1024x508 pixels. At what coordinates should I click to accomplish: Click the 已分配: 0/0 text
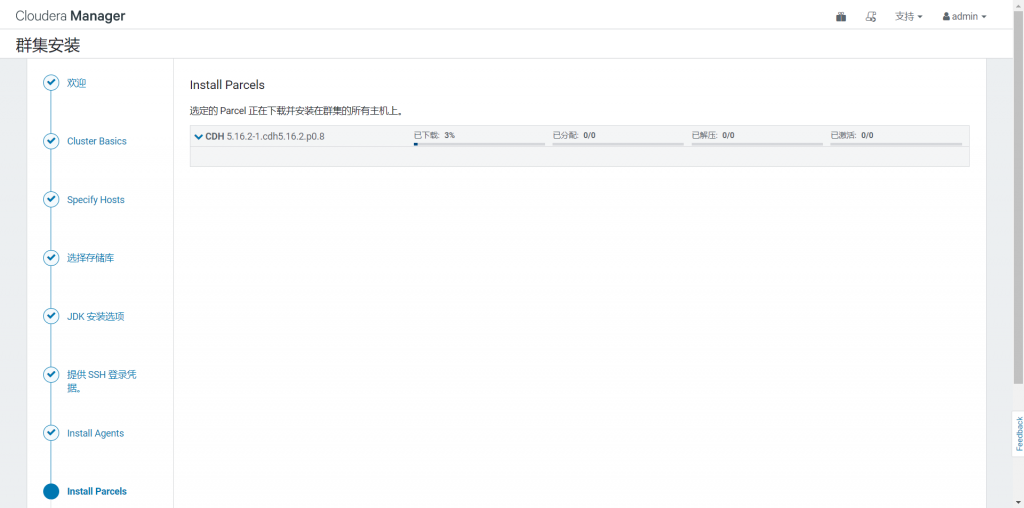coord(574,135)
